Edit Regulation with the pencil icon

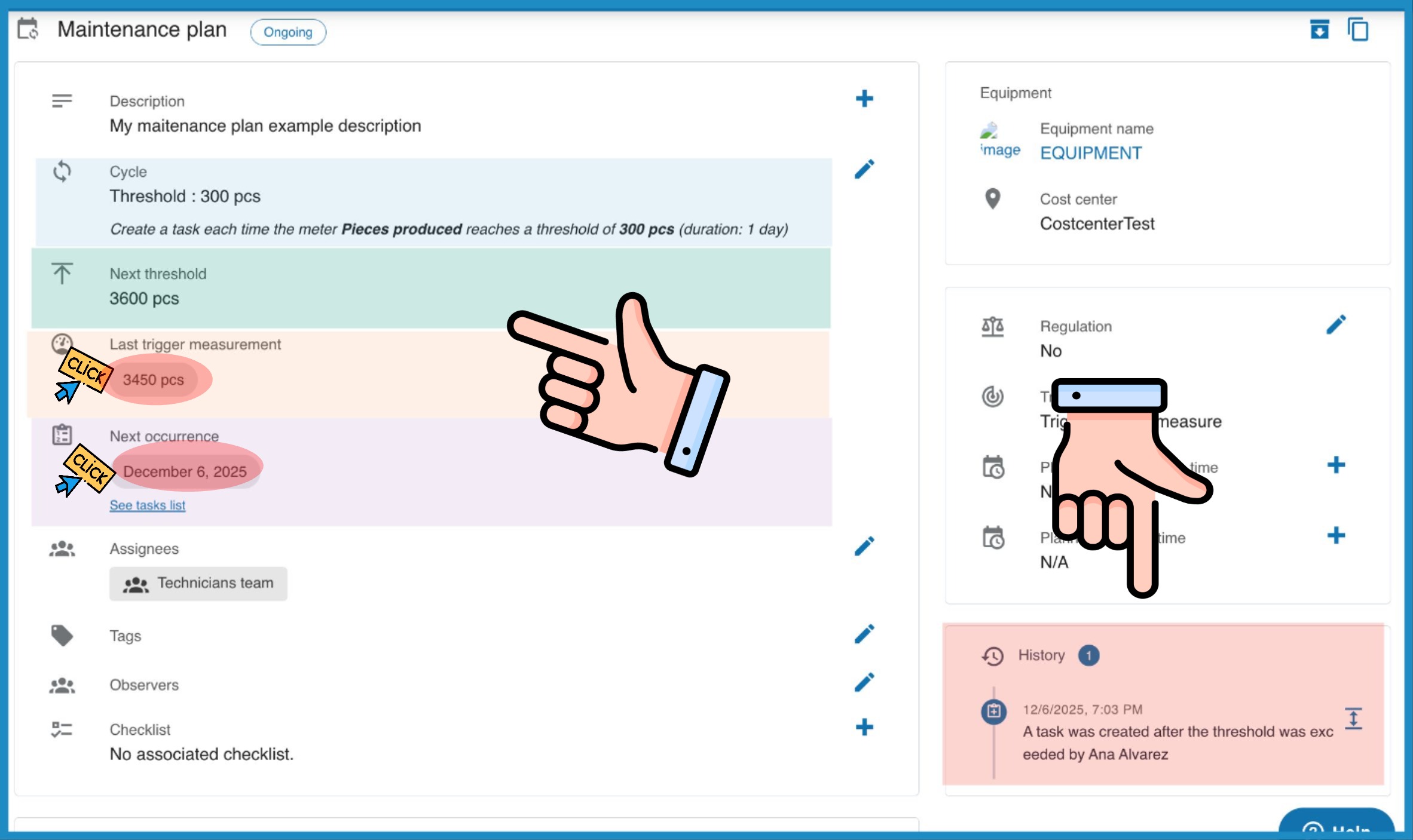pos(1336,325)
